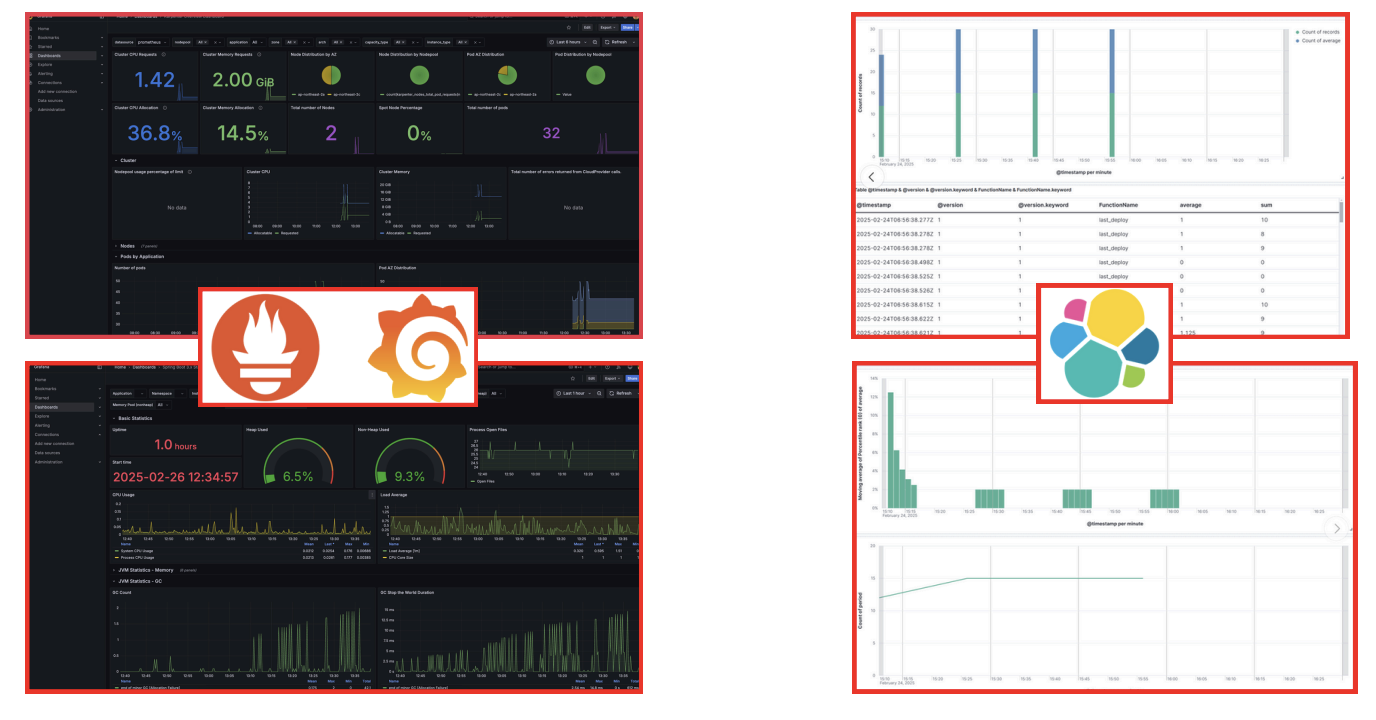This screenshot has height=720, width=1376.
Task: Open info icon on Cluster CPU Requests panel
Action: (164, 54)
